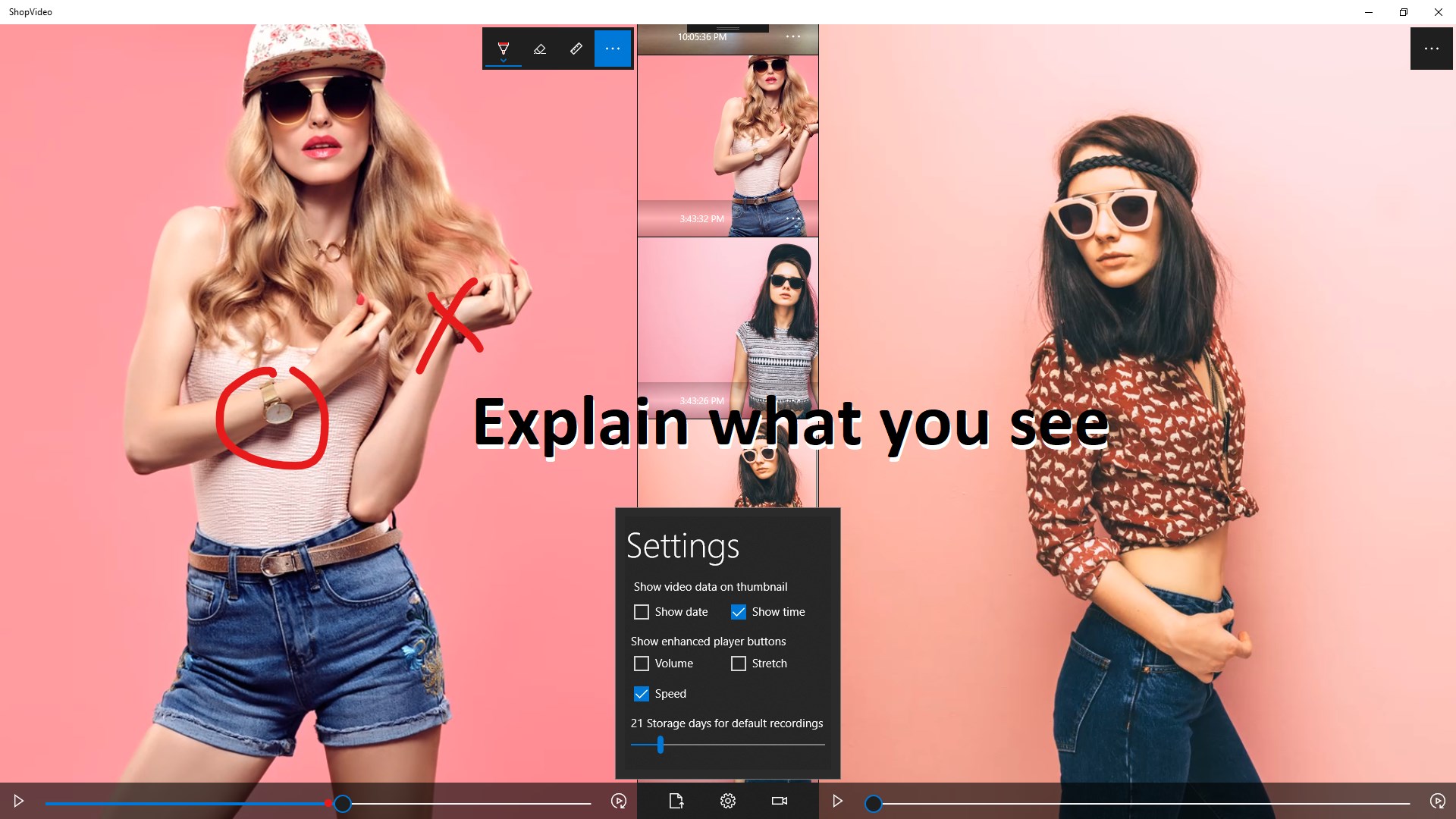The image size is (1456, 819).
Task: Open the blue ink toolbar more options
Action: tap(613, 49)
